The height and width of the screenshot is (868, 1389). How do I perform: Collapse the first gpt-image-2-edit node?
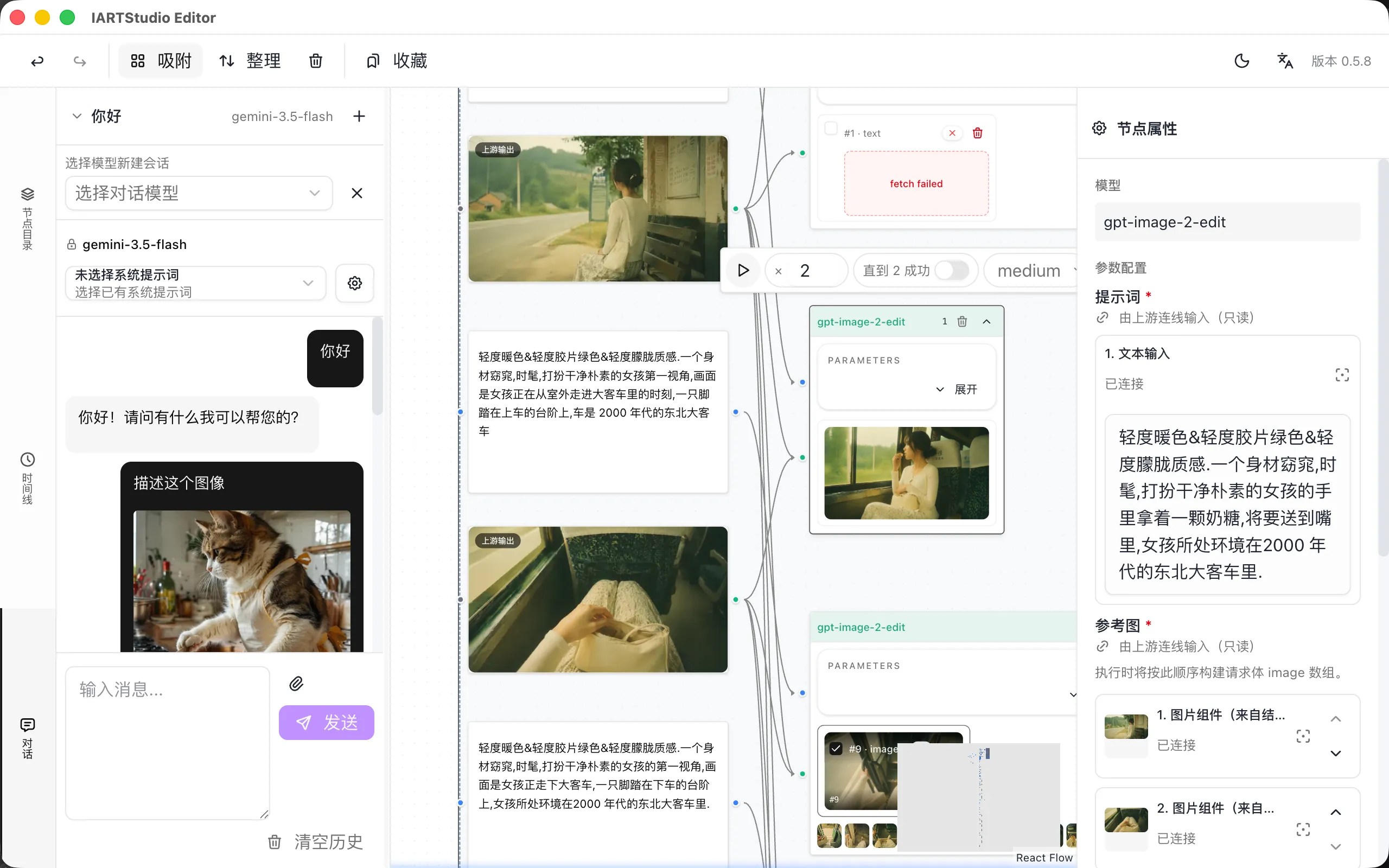[x=986, y=322]
